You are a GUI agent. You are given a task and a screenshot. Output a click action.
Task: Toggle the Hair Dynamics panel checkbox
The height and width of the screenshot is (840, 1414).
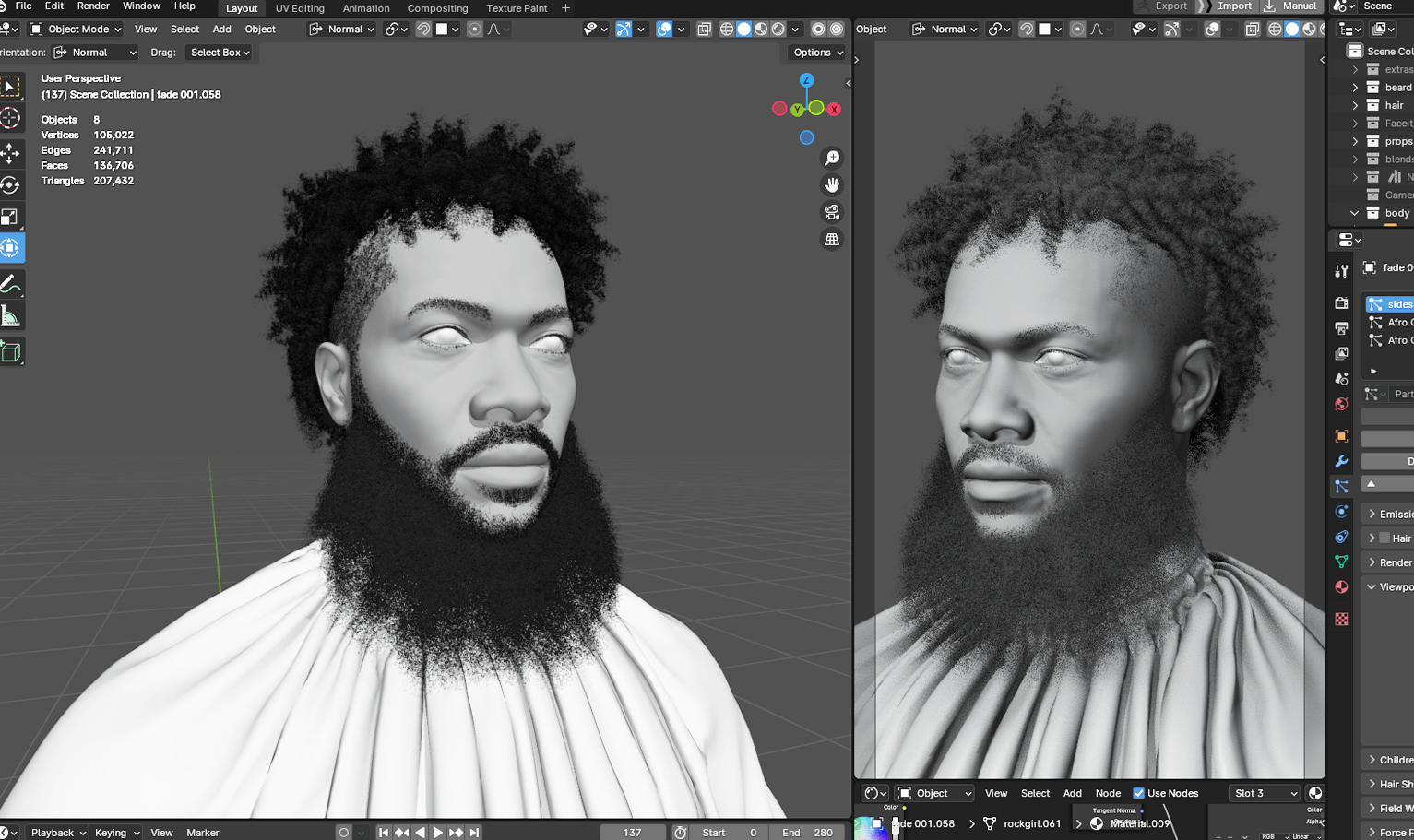(1384, 538)
